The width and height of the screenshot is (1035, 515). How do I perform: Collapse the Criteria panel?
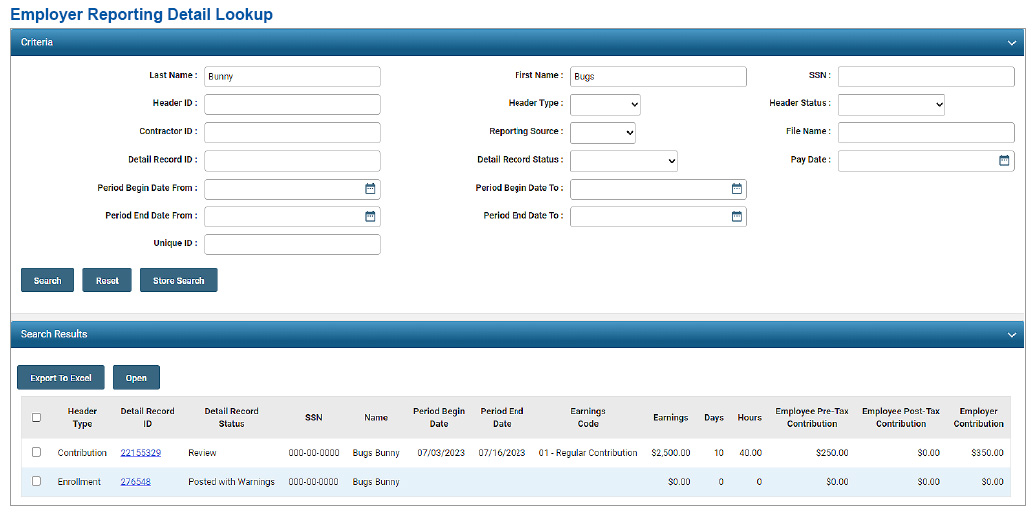click(x=1012, y=43)
